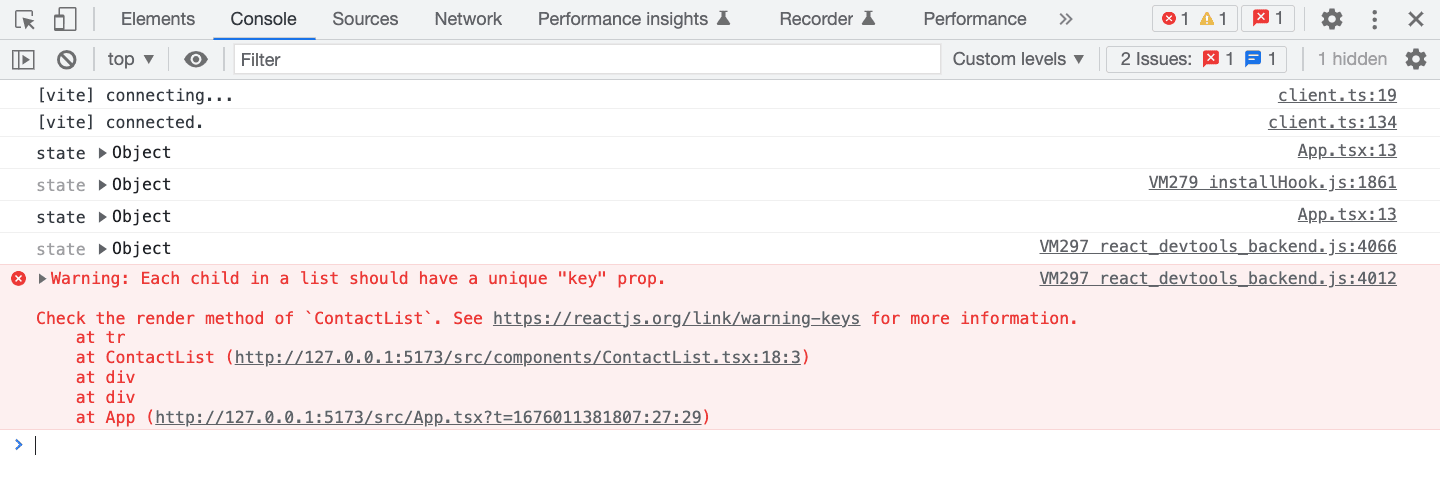The height and width of the screenshot is (494, 1440).
Task: Show the console sidebar panel icon
Action: pos(24,59)
